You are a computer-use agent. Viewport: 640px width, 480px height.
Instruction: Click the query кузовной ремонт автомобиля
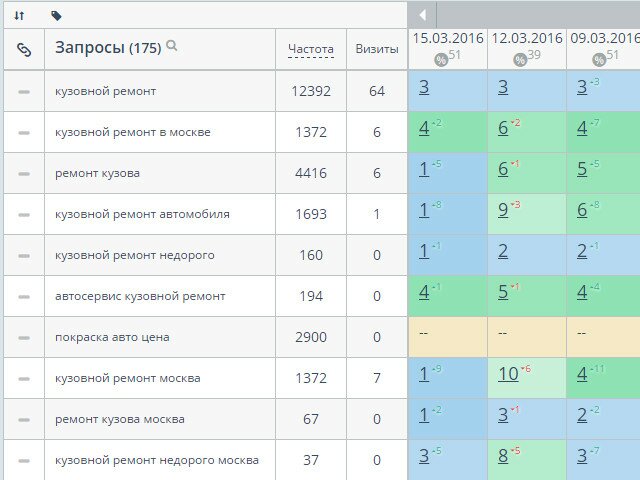(x=142, y=215)
